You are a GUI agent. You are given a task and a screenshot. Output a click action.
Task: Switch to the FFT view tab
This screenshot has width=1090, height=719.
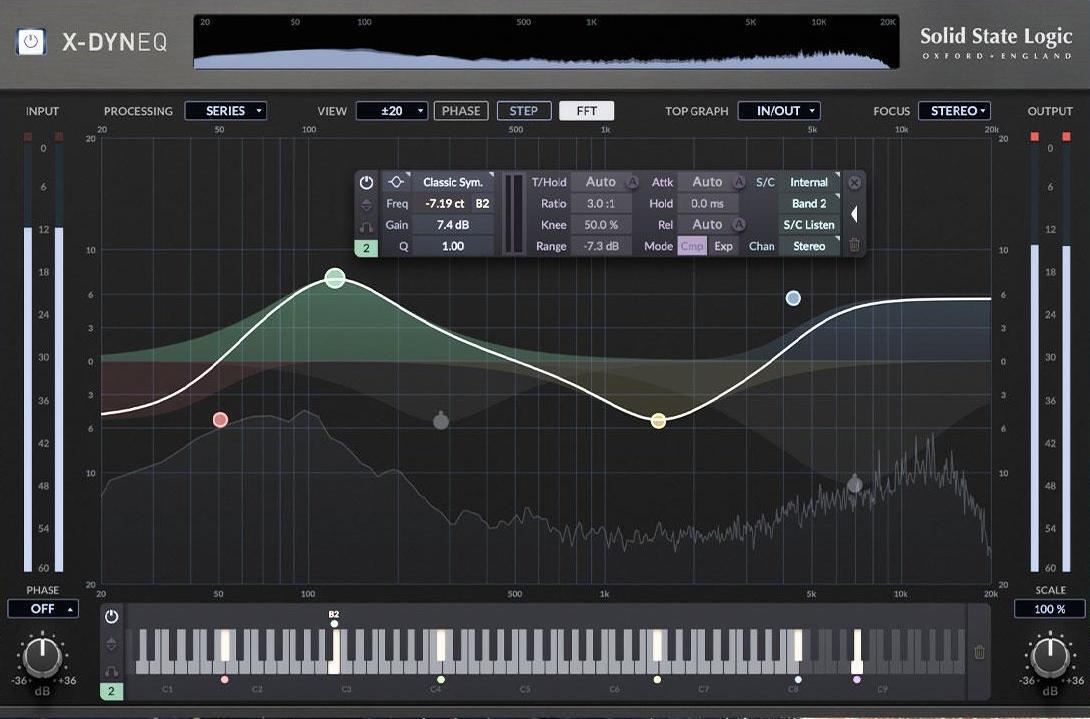(586, 110)
